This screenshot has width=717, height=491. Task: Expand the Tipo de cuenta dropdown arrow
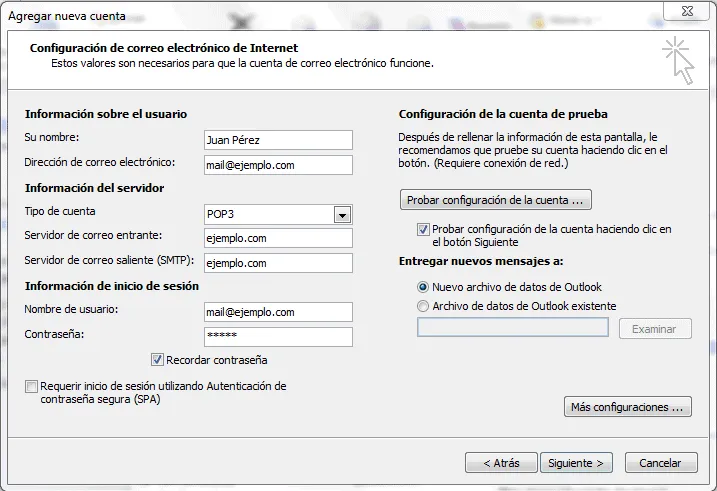(342, 215)
